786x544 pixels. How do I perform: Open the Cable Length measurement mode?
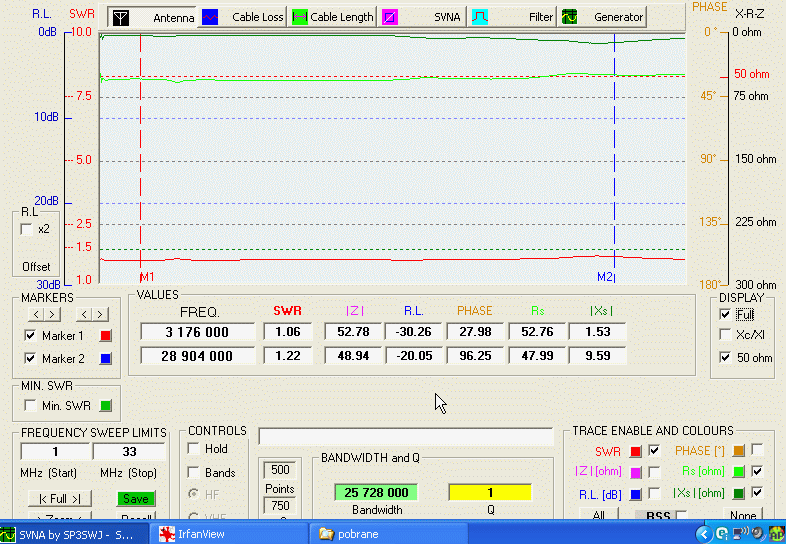coord(332,17)
